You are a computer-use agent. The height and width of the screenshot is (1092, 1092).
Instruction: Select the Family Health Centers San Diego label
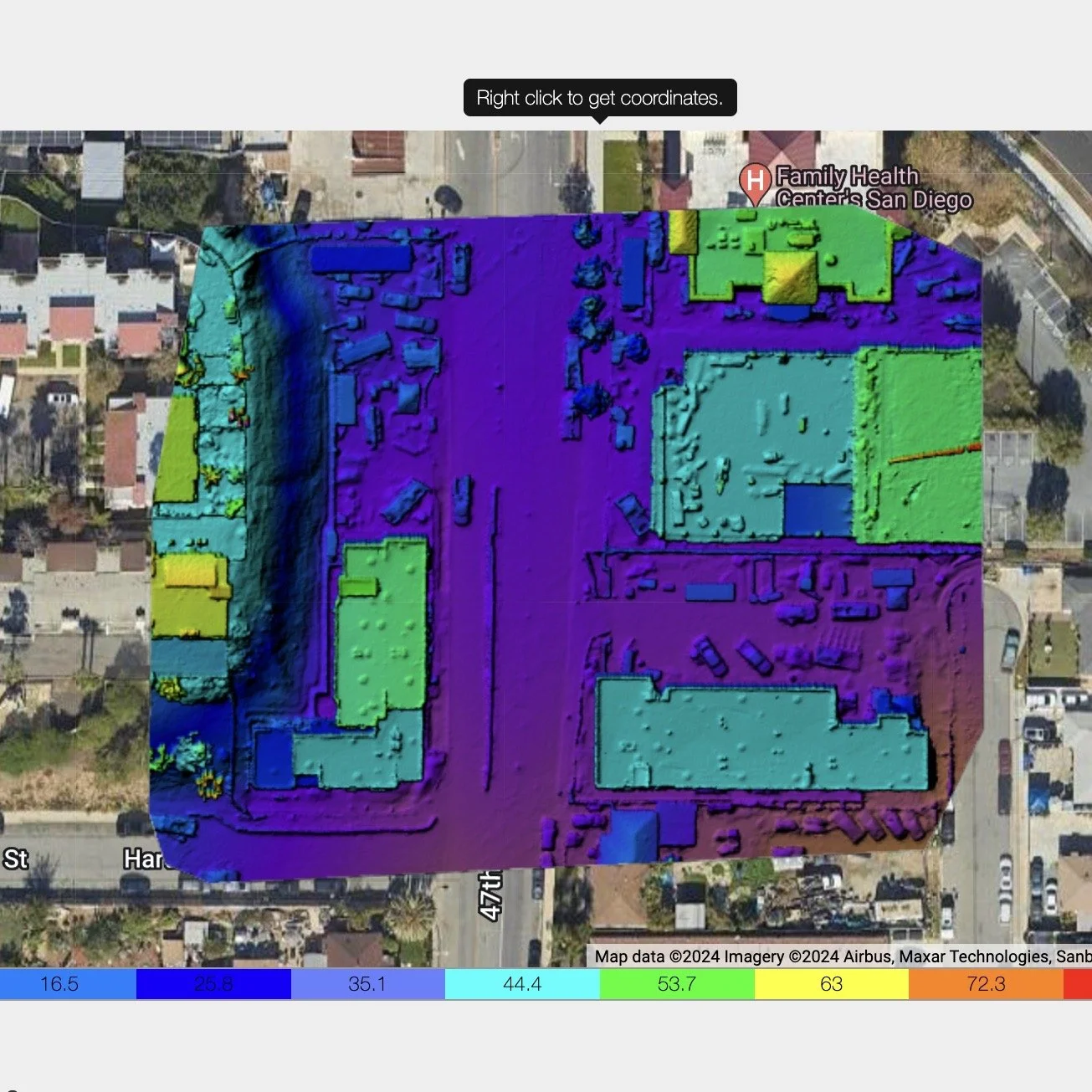coord(874,187)
